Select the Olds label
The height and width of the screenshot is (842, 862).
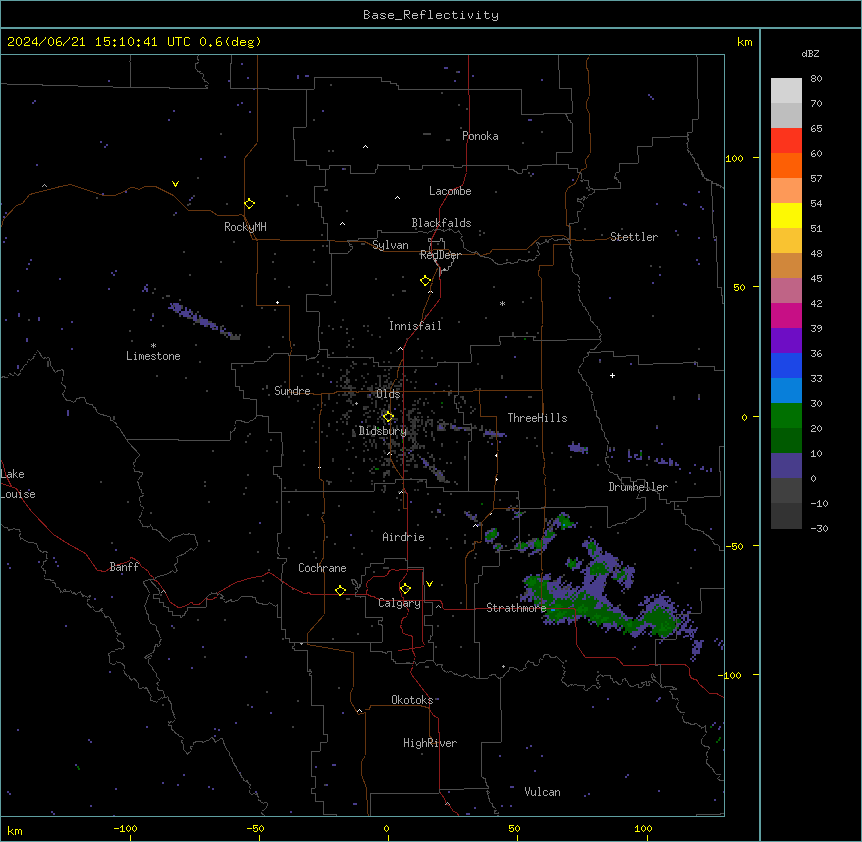tap(388, 394)
